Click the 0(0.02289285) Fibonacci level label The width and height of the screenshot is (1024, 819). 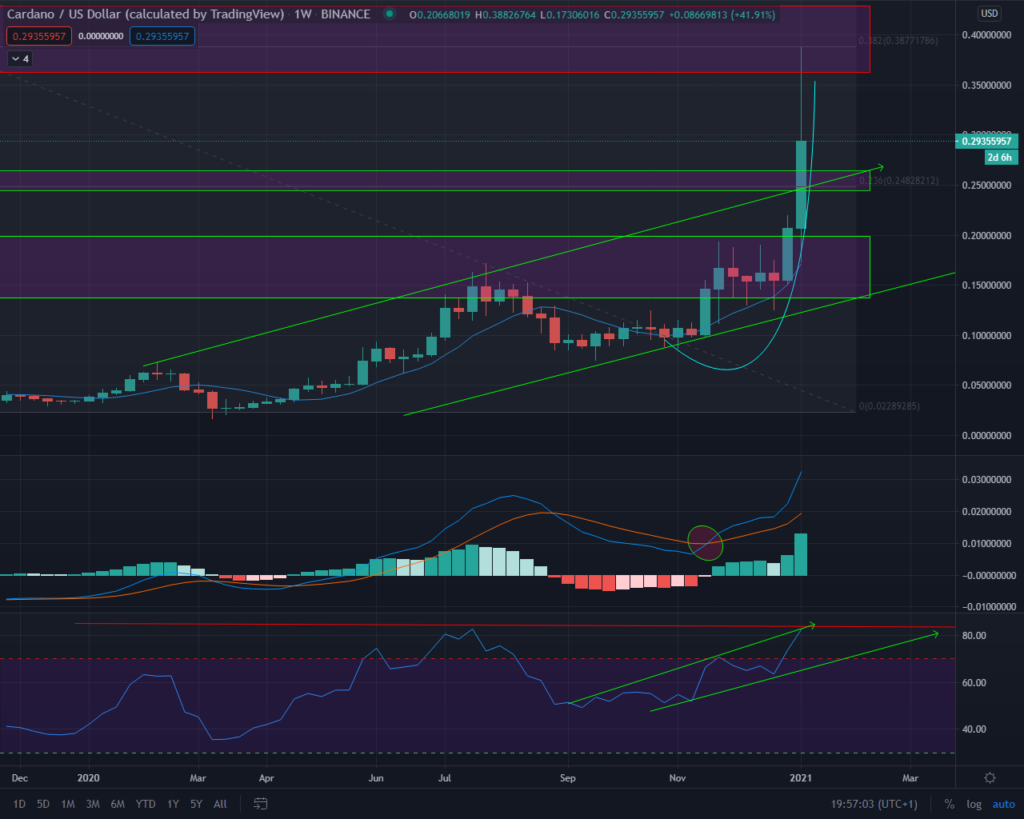[889, 406]
